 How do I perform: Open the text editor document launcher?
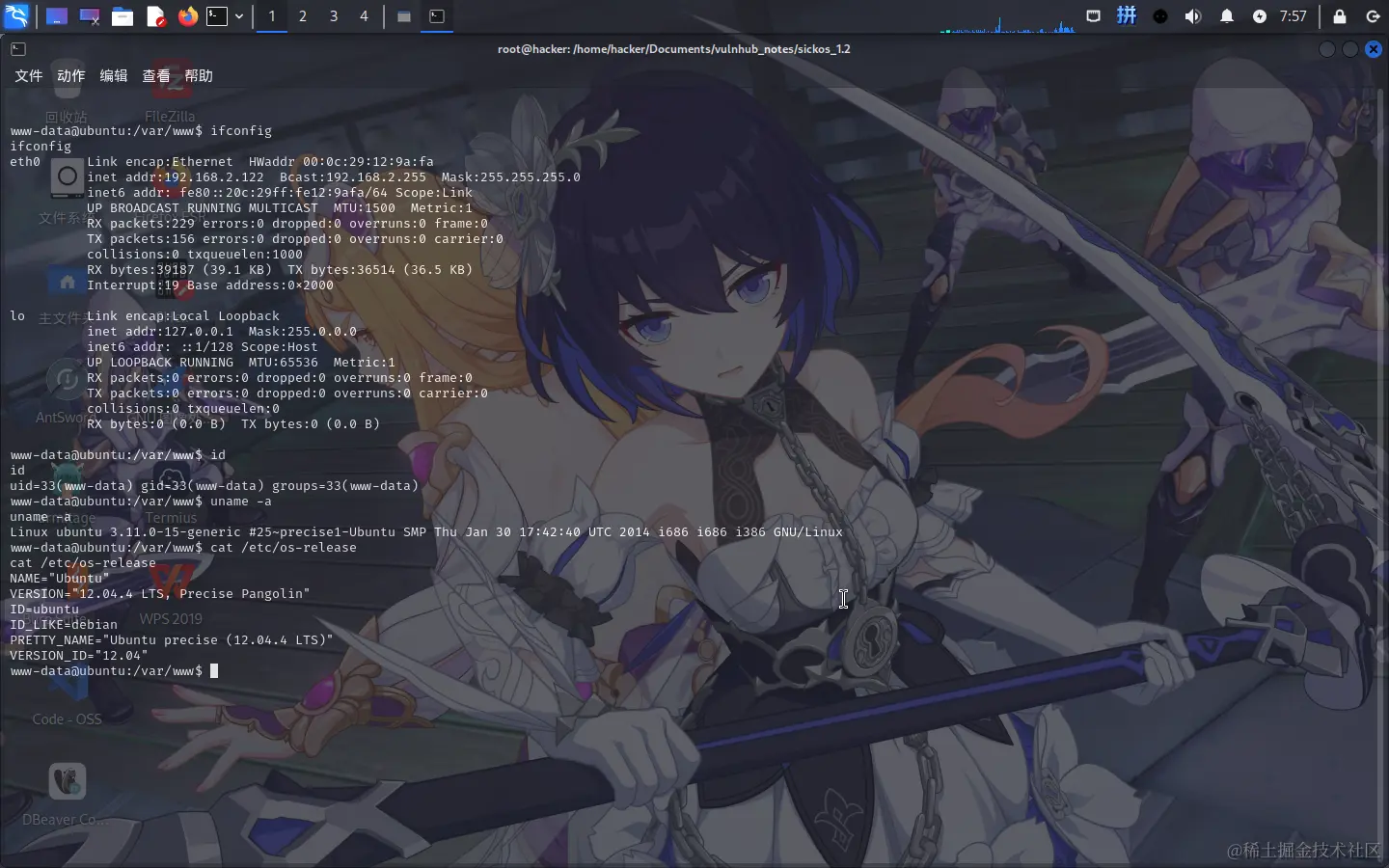(x=155, y=16)
